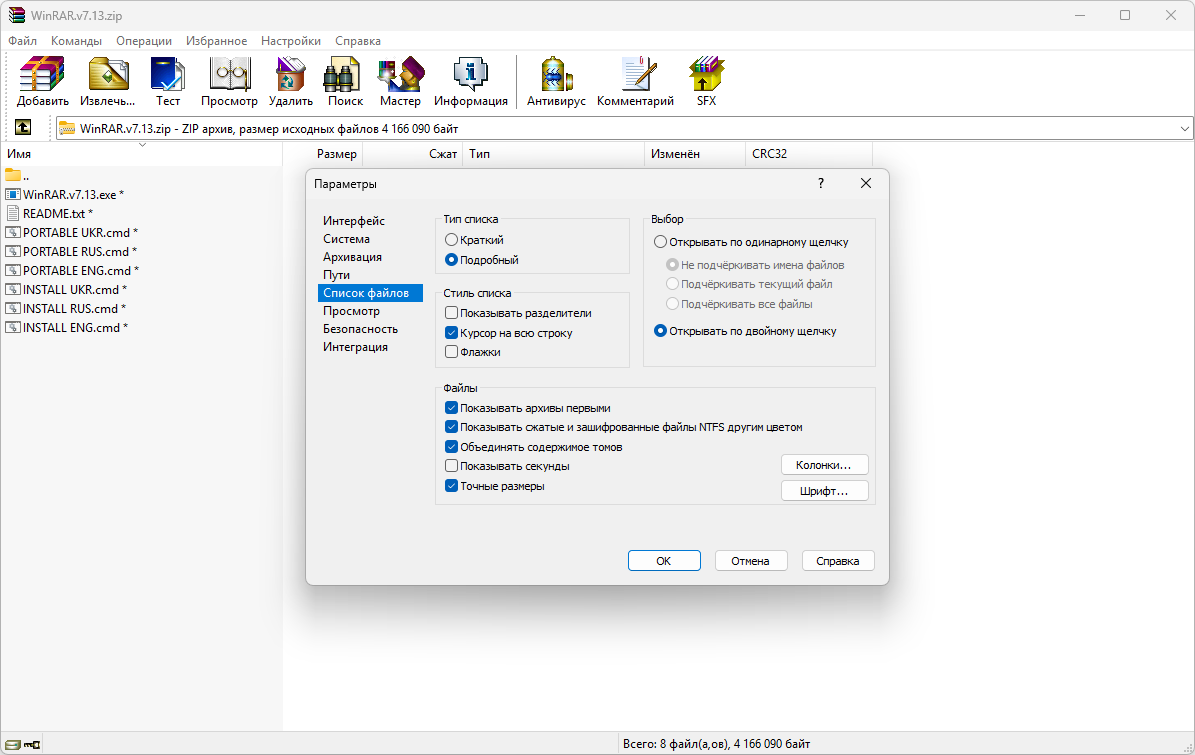This screenshot has height=755, width=1195.
Task: Select the Подробный list type radio button
Action: 451,260
